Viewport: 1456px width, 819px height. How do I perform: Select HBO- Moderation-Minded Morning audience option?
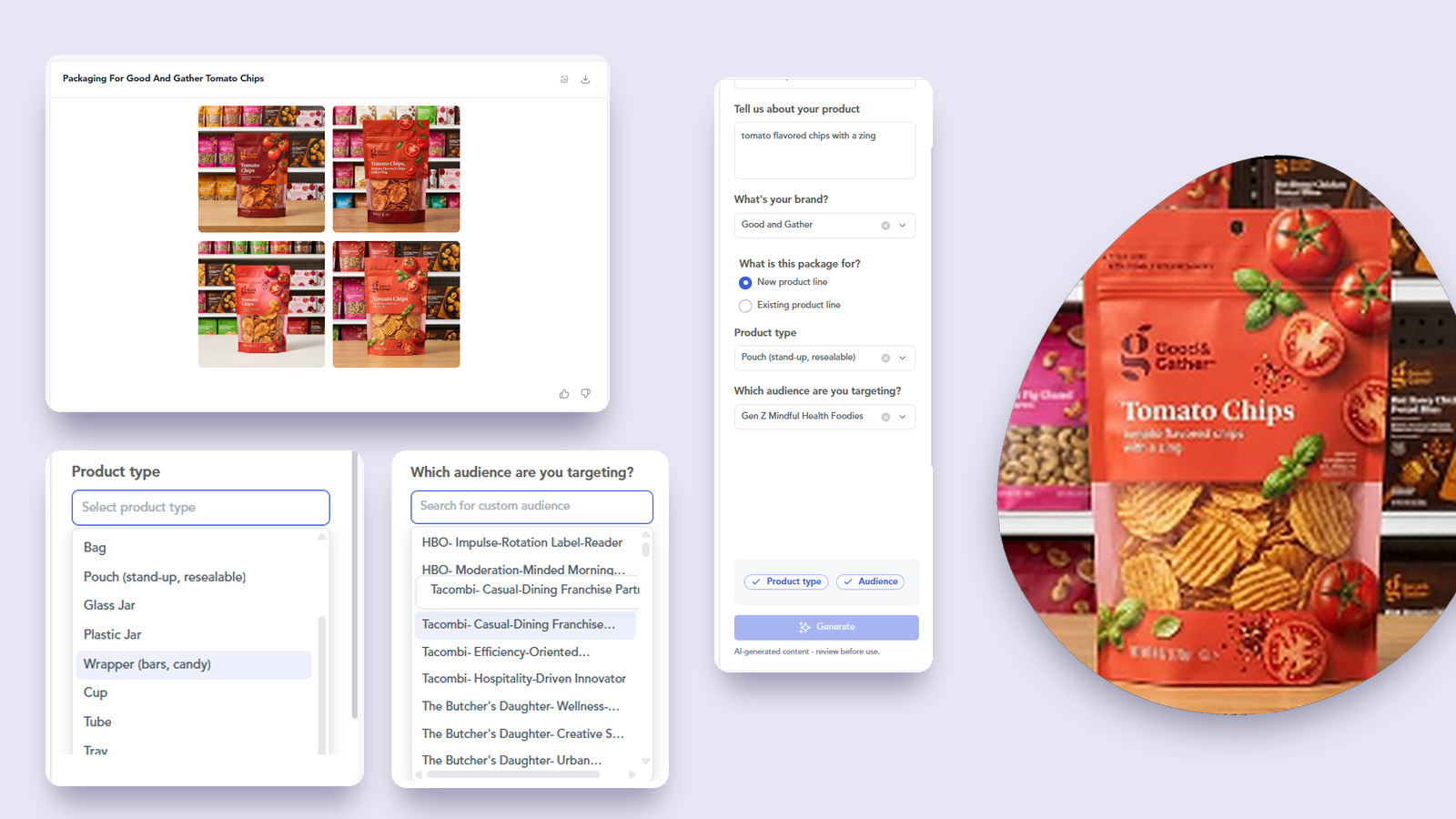(x=526, y=570)
